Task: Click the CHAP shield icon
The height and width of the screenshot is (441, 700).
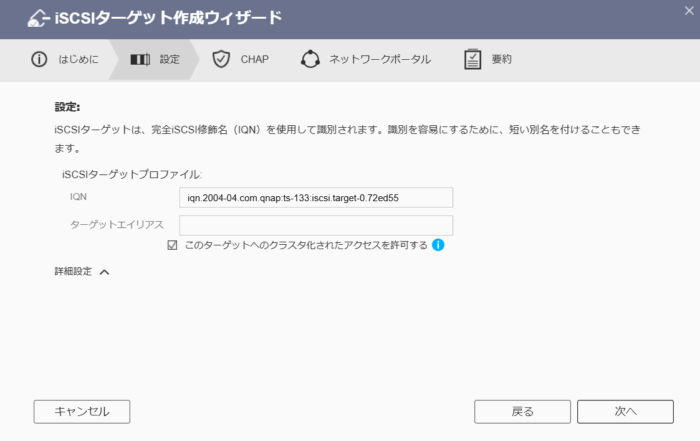Action: click(x=221, y=60)
